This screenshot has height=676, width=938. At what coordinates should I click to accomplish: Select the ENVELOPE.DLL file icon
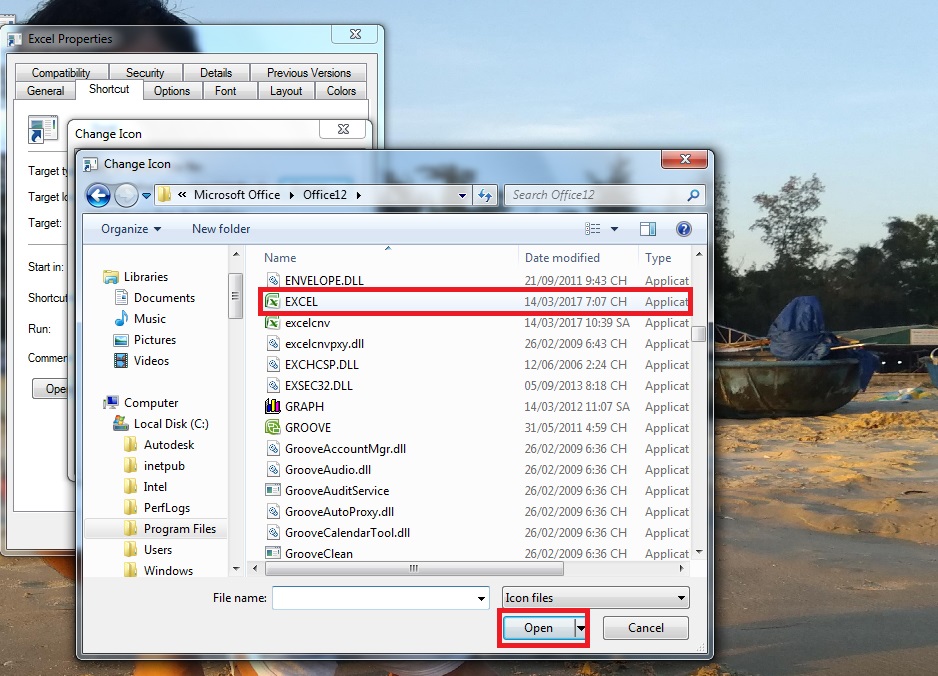[273, 280]
